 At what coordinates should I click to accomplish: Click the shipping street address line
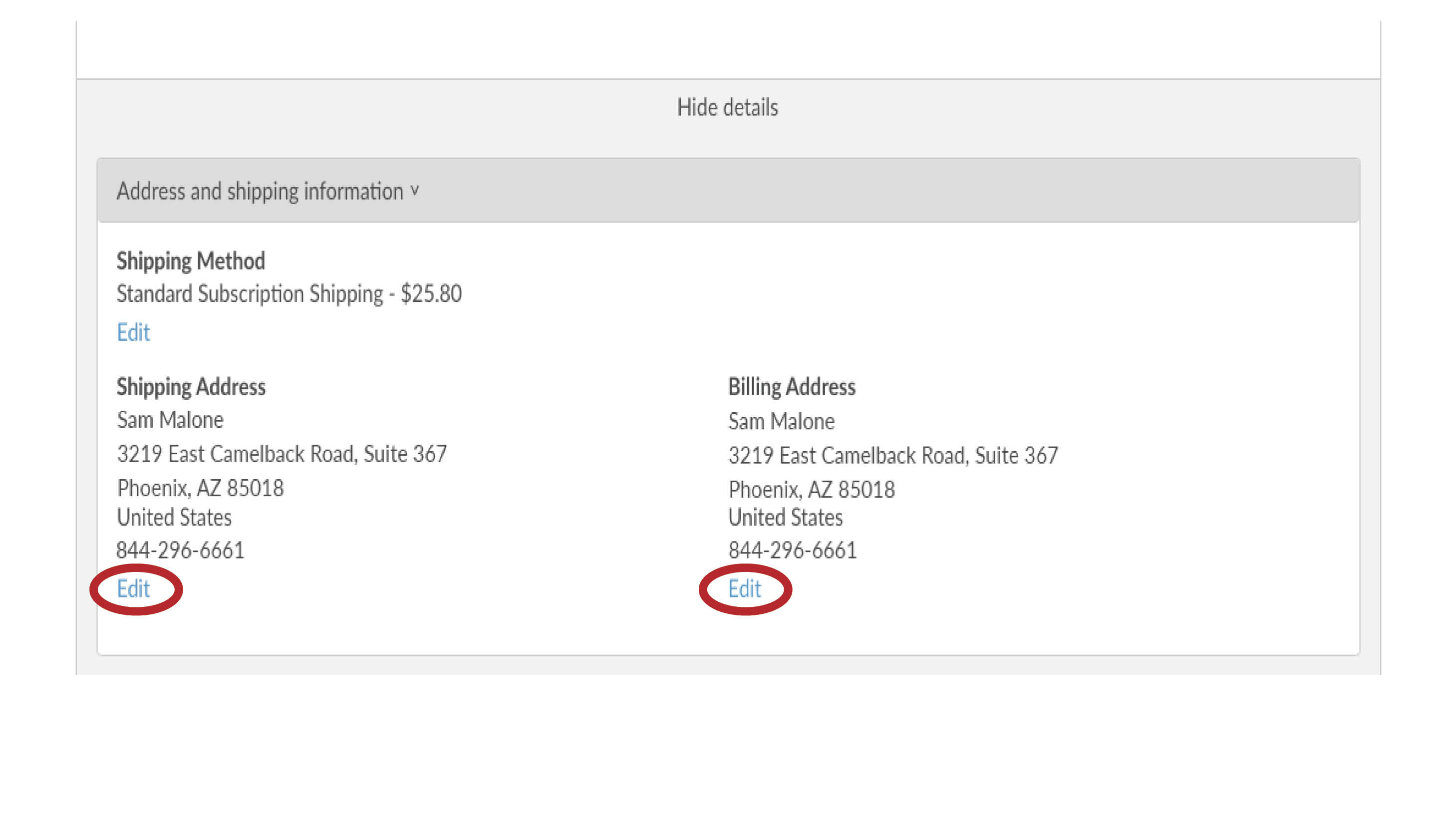282,454
